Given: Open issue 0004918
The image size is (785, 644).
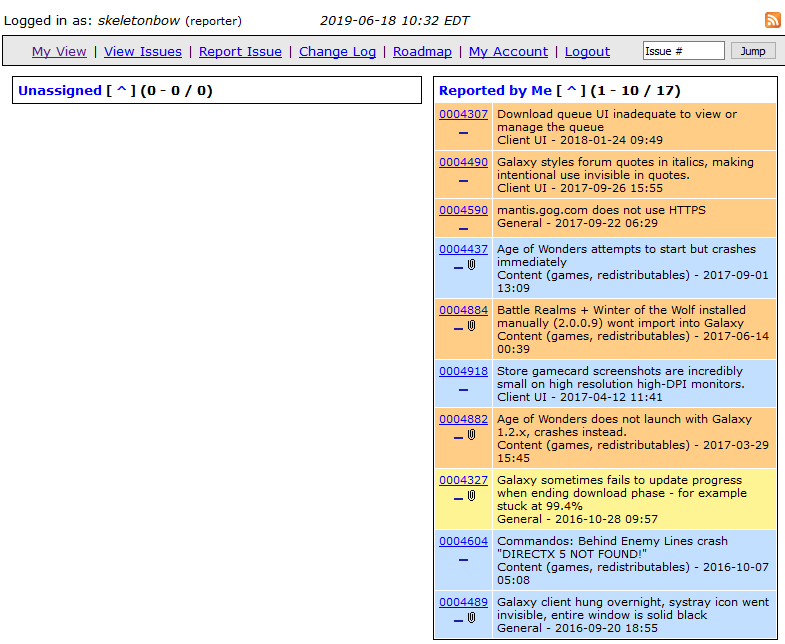Looking at the screenshot, I should click(x=463, y=372).
